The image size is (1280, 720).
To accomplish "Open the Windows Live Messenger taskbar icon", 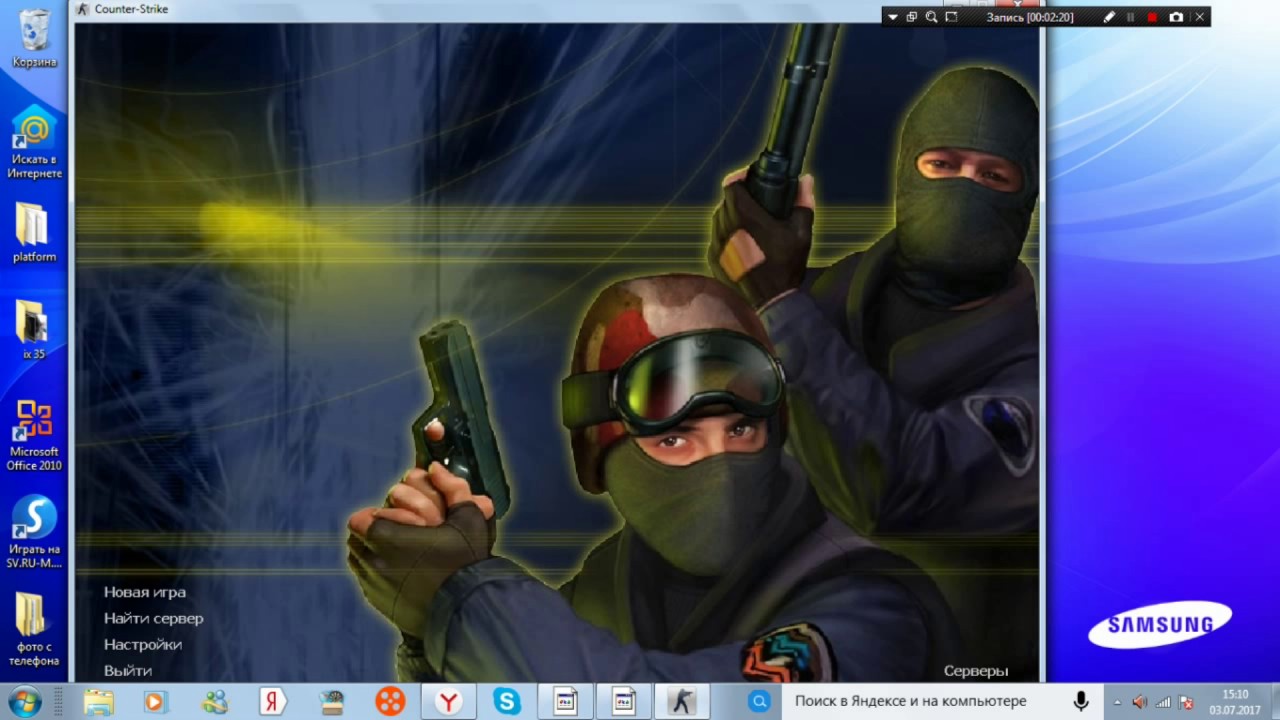I will (x=214, y=701).
